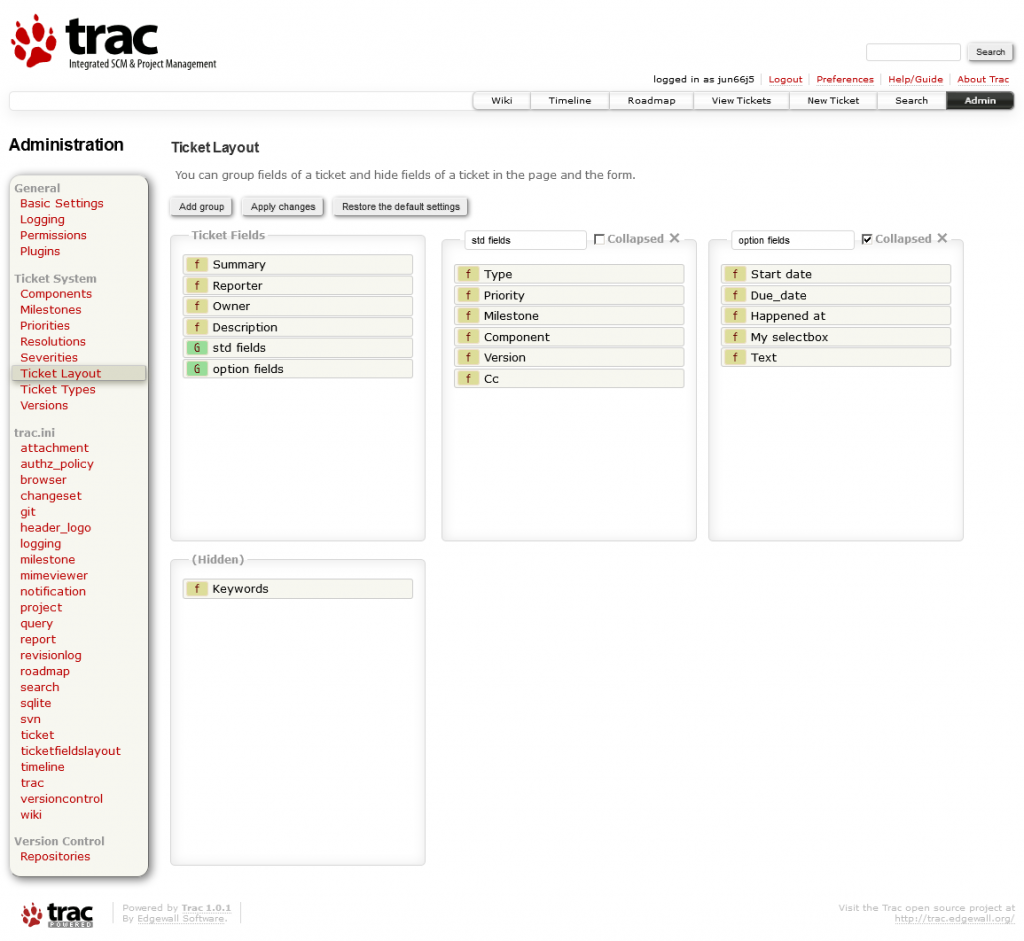Open the Preferences link
The width and height of the screenshot is (1024, 941).
(844, 79)
